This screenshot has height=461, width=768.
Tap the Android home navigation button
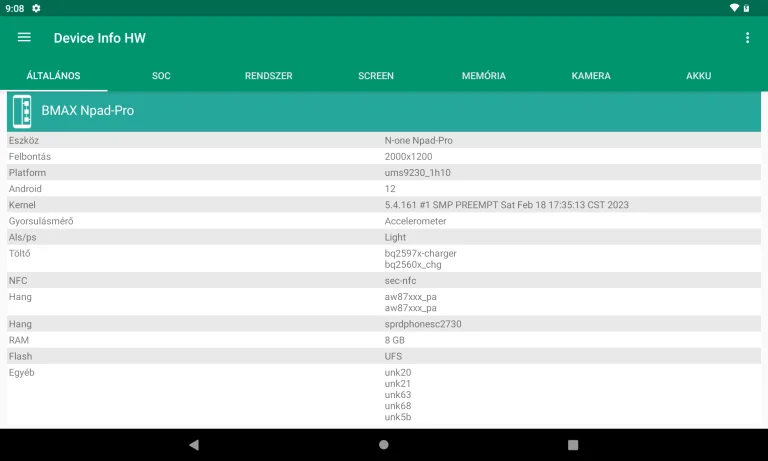pyautogui.click(x=384, y=444)
